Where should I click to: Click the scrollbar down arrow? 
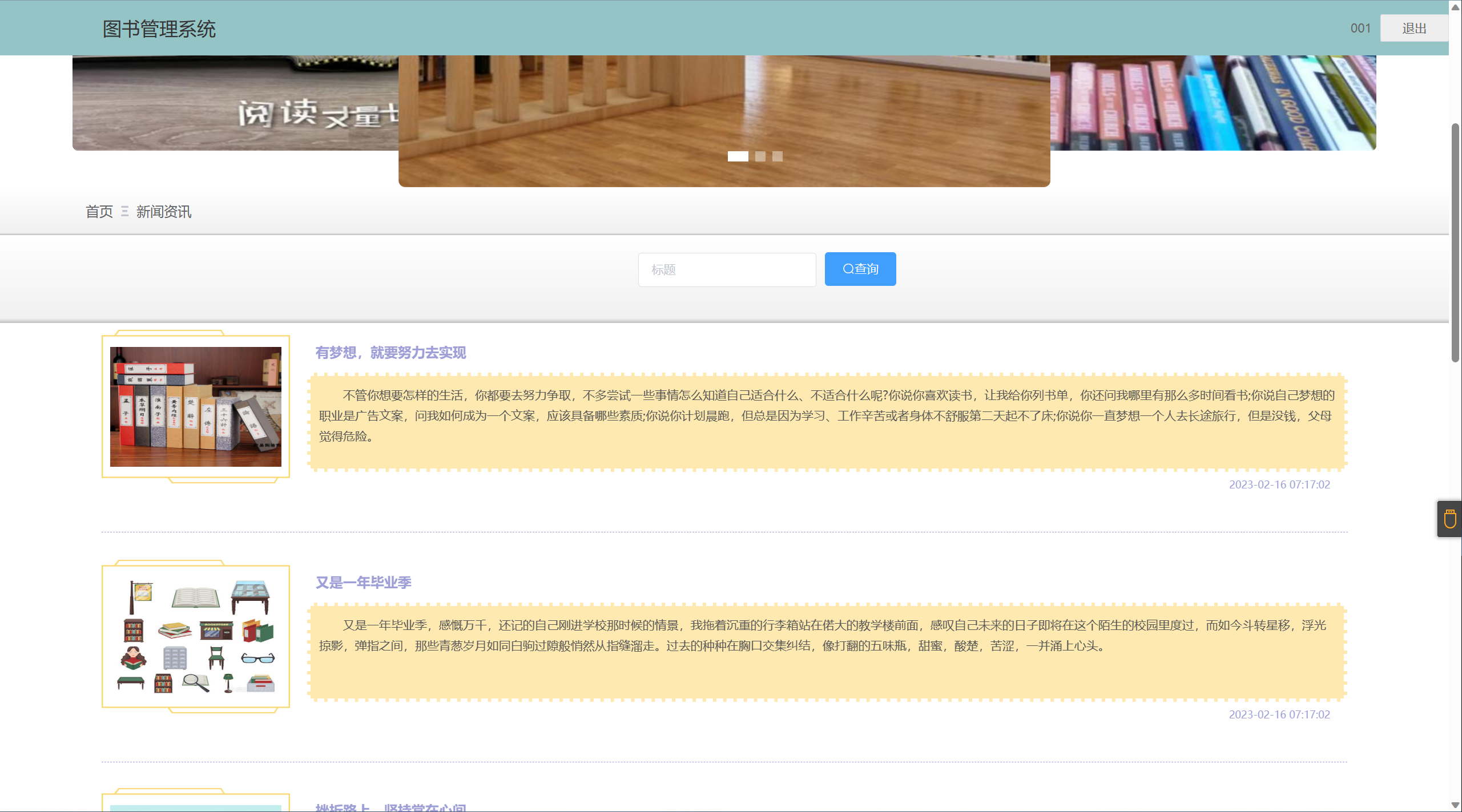pyautogui.click(x=1455, y=805)
